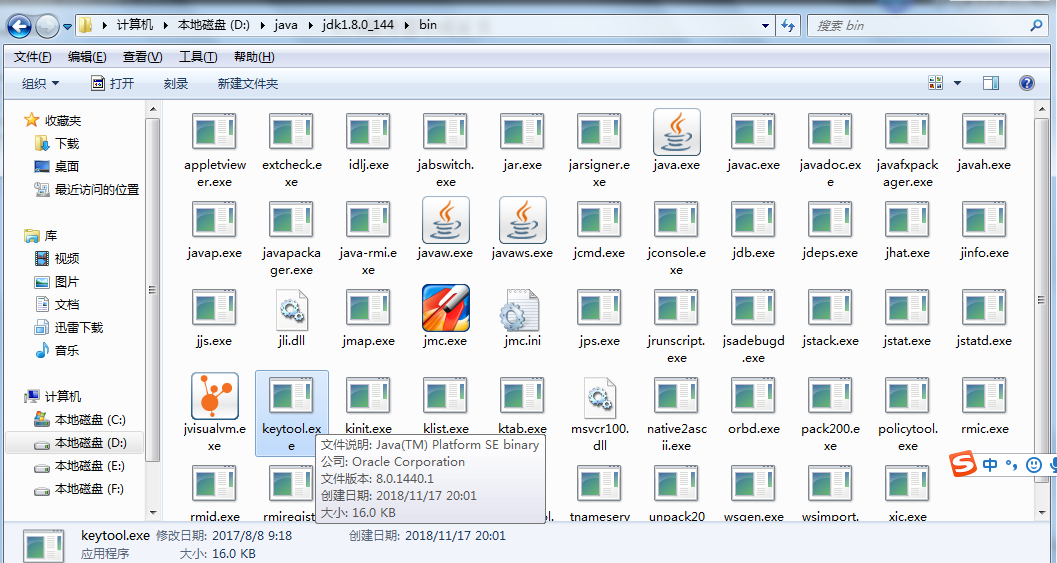Screen dimensions: 1057x563
Task: Expand breadcrumb arrow after java
Action: click(310, 26)
